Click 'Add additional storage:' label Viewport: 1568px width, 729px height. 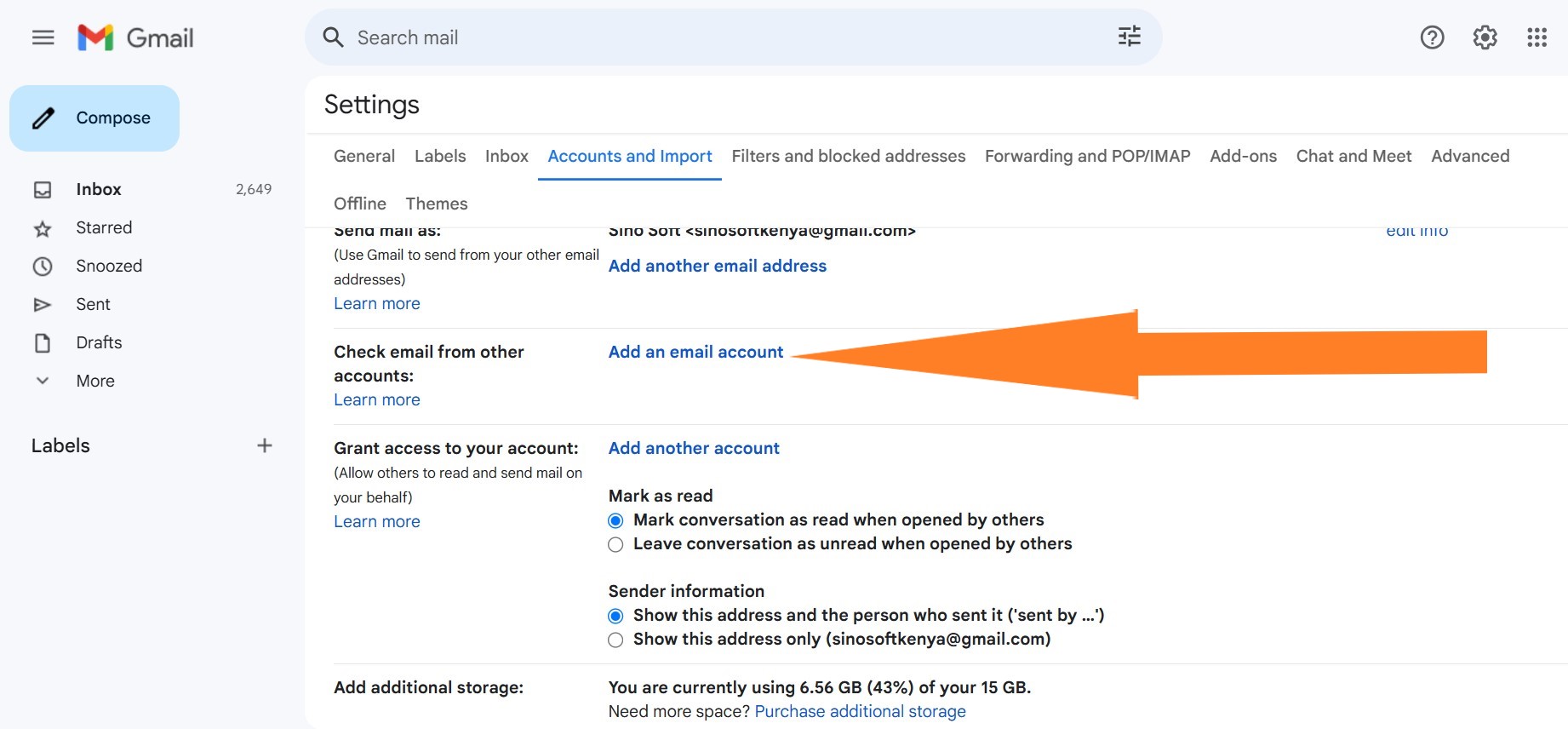[x=428, y=687]
